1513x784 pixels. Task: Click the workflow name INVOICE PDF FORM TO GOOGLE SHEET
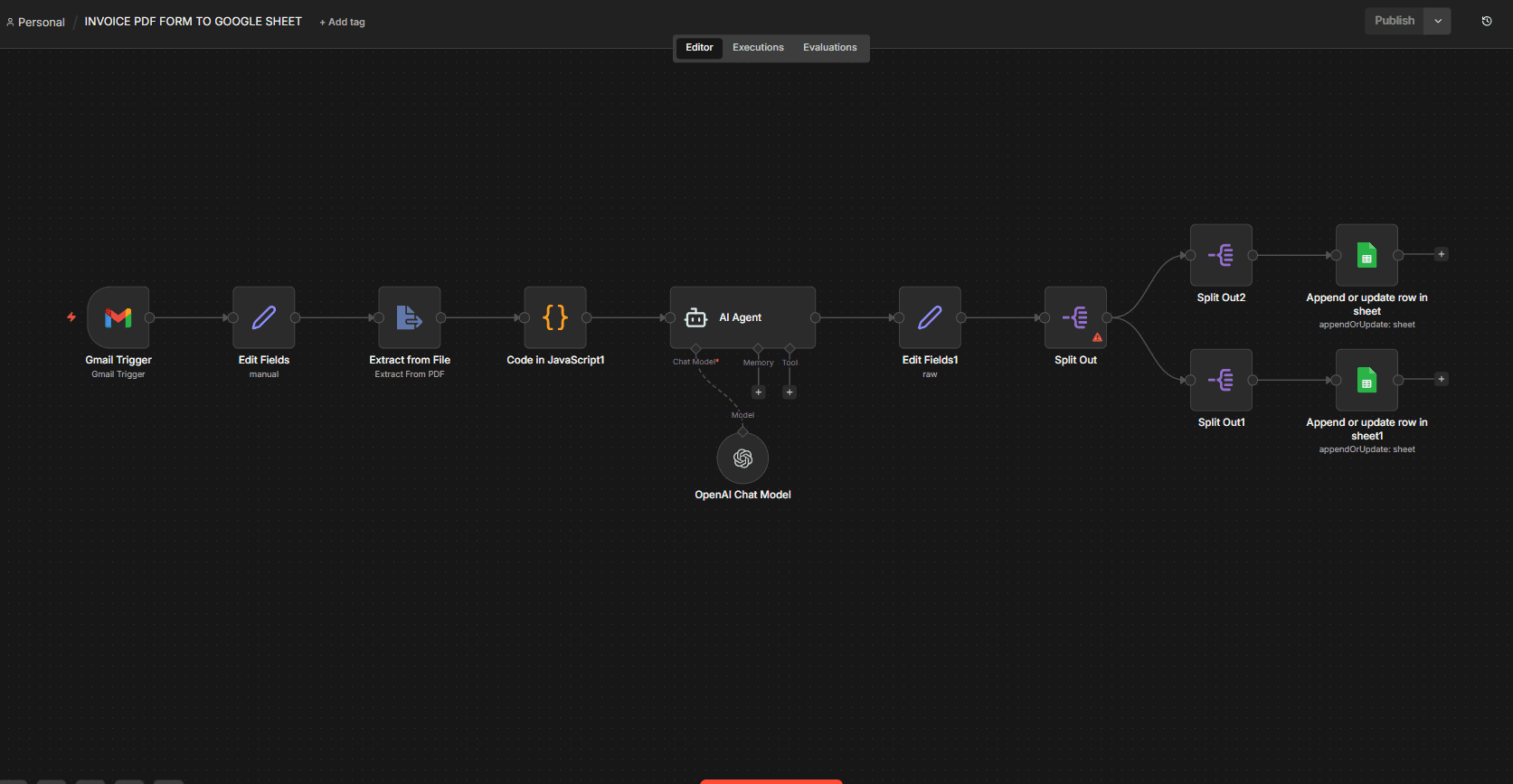click(193, 21)
